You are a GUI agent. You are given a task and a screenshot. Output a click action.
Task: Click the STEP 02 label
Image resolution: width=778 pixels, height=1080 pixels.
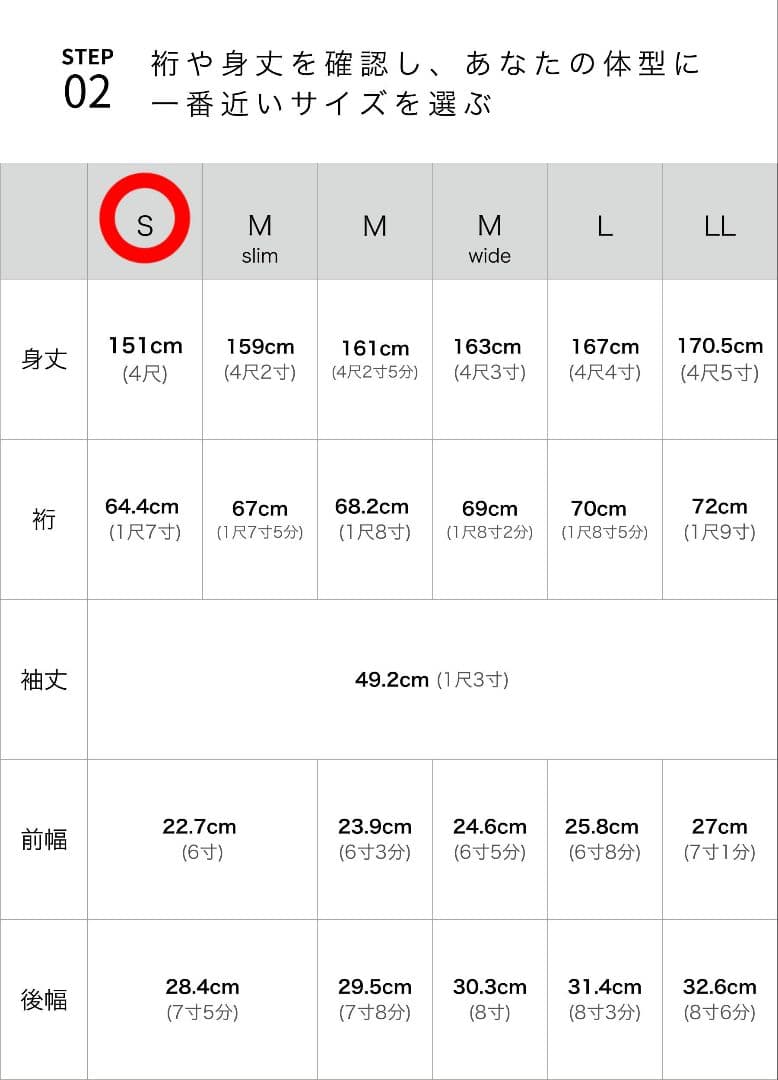point(87,79)
